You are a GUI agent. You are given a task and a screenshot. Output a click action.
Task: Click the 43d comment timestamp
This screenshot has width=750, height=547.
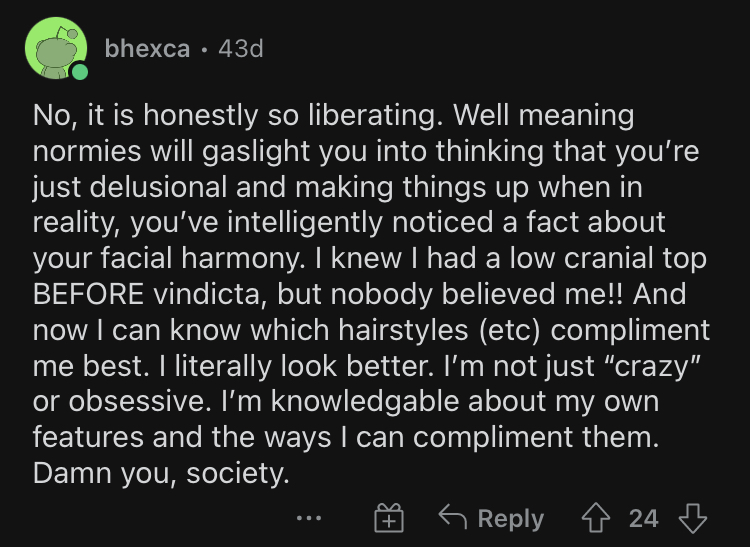(x=241, y=48)
